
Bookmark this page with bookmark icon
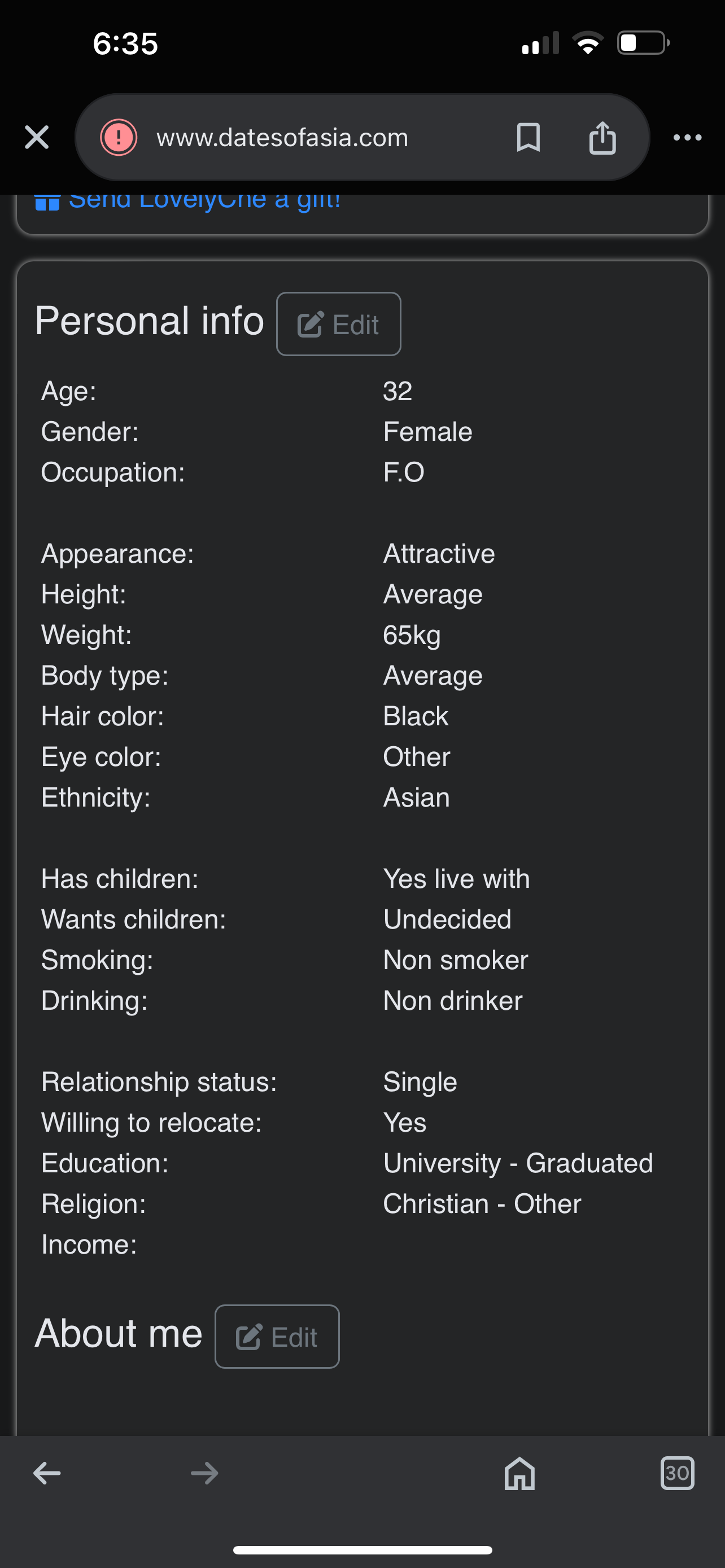point(528,137)
